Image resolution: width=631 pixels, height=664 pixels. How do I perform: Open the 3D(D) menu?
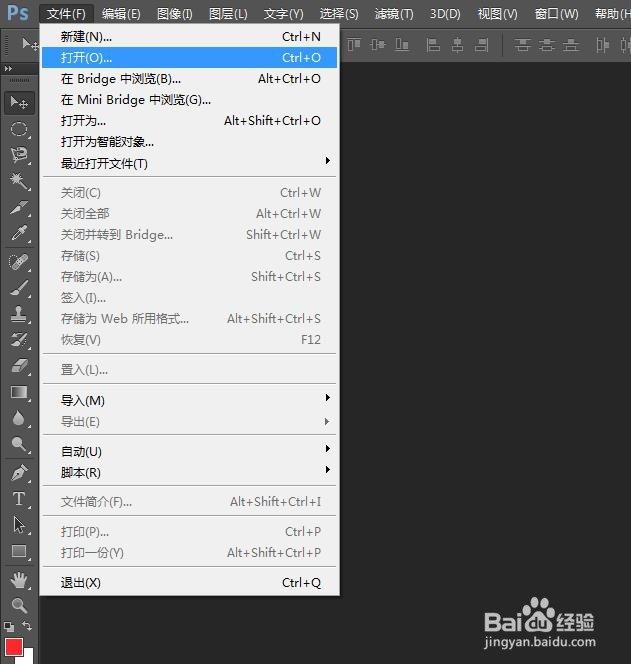[445, 14]
